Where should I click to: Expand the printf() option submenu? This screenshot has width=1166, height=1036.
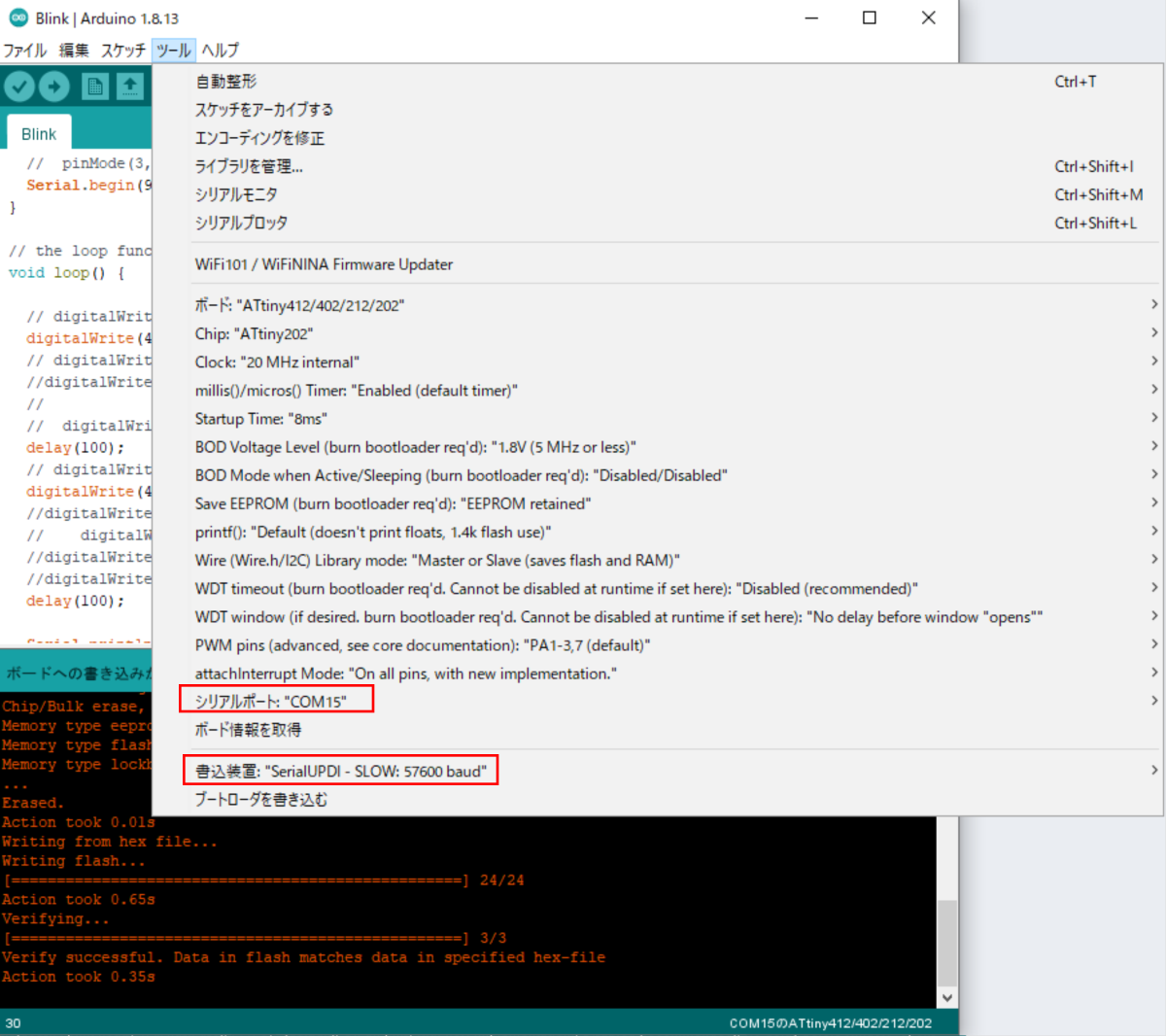pos(658,532)
